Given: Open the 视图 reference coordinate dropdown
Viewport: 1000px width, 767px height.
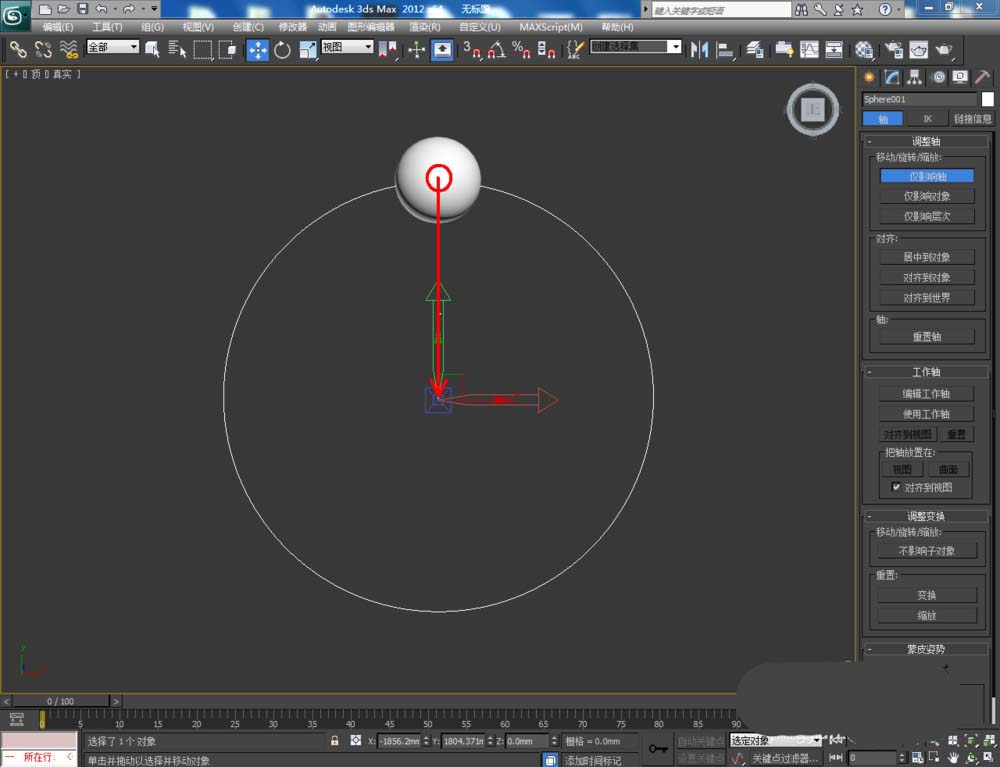Looking at the screenshot, I should pos(347,47).
